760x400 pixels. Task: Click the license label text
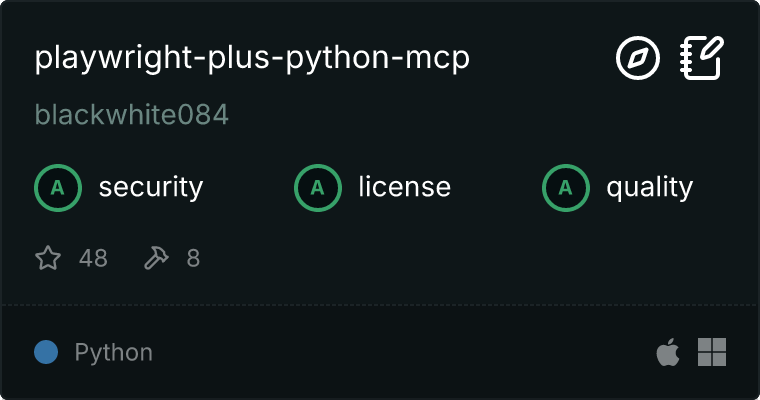click(404, 187)
